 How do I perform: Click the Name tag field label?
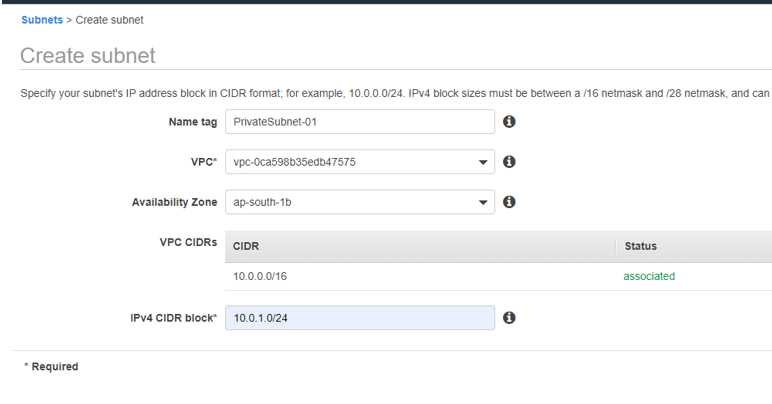pos(193,122)
